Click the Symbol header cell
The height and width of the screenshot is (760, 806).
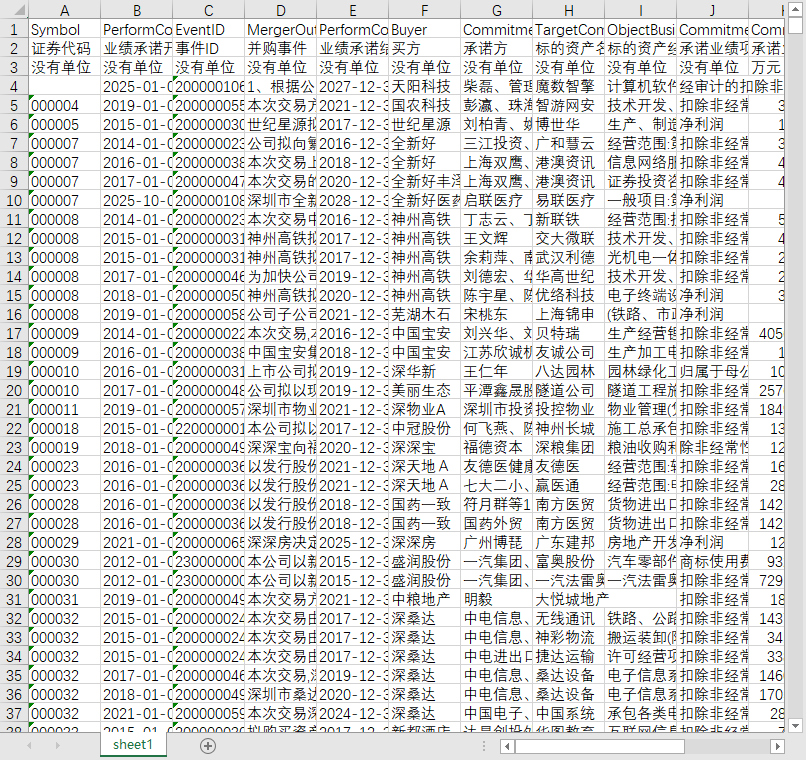tap(65, 29)
